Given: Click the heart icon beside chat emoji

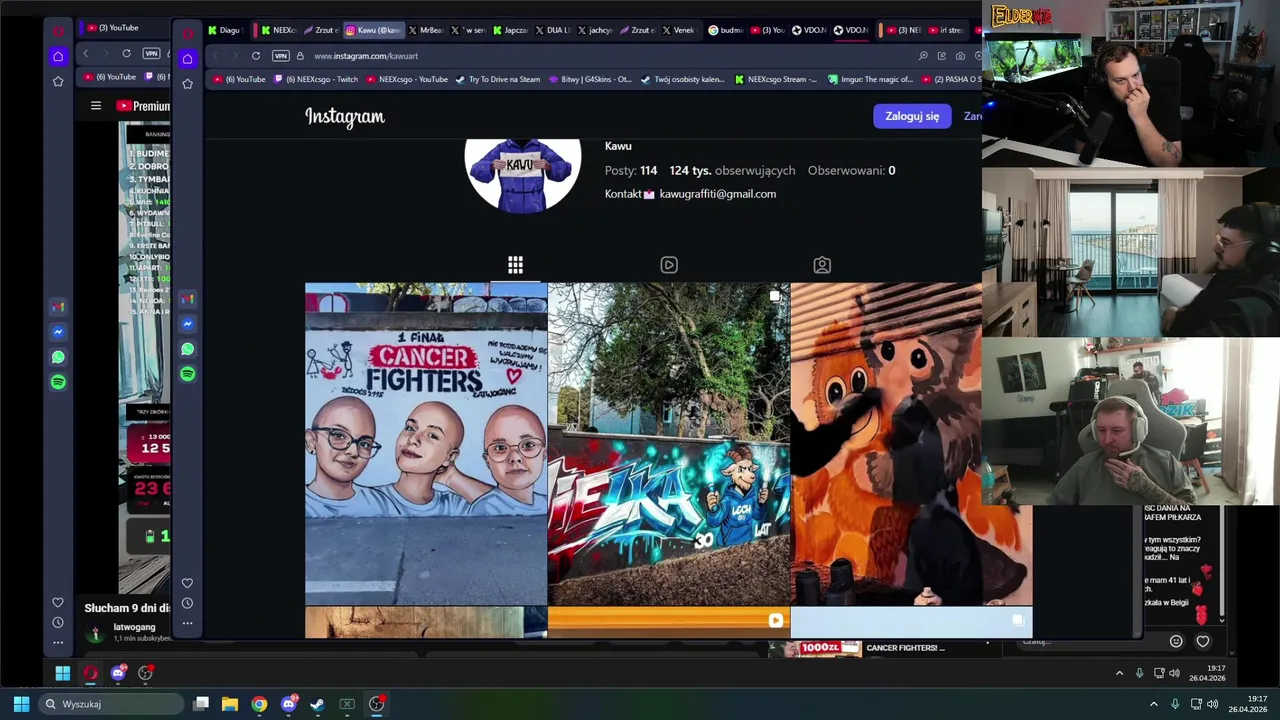Looking at the screenshot, I should pos(1203,641).
